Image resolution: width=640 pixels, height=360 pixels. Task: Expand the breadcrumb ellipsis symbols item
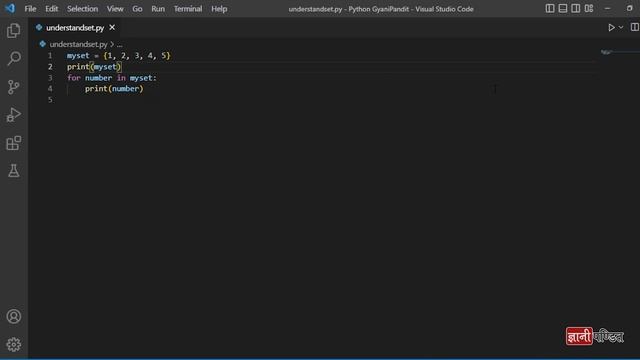(119, 44)
